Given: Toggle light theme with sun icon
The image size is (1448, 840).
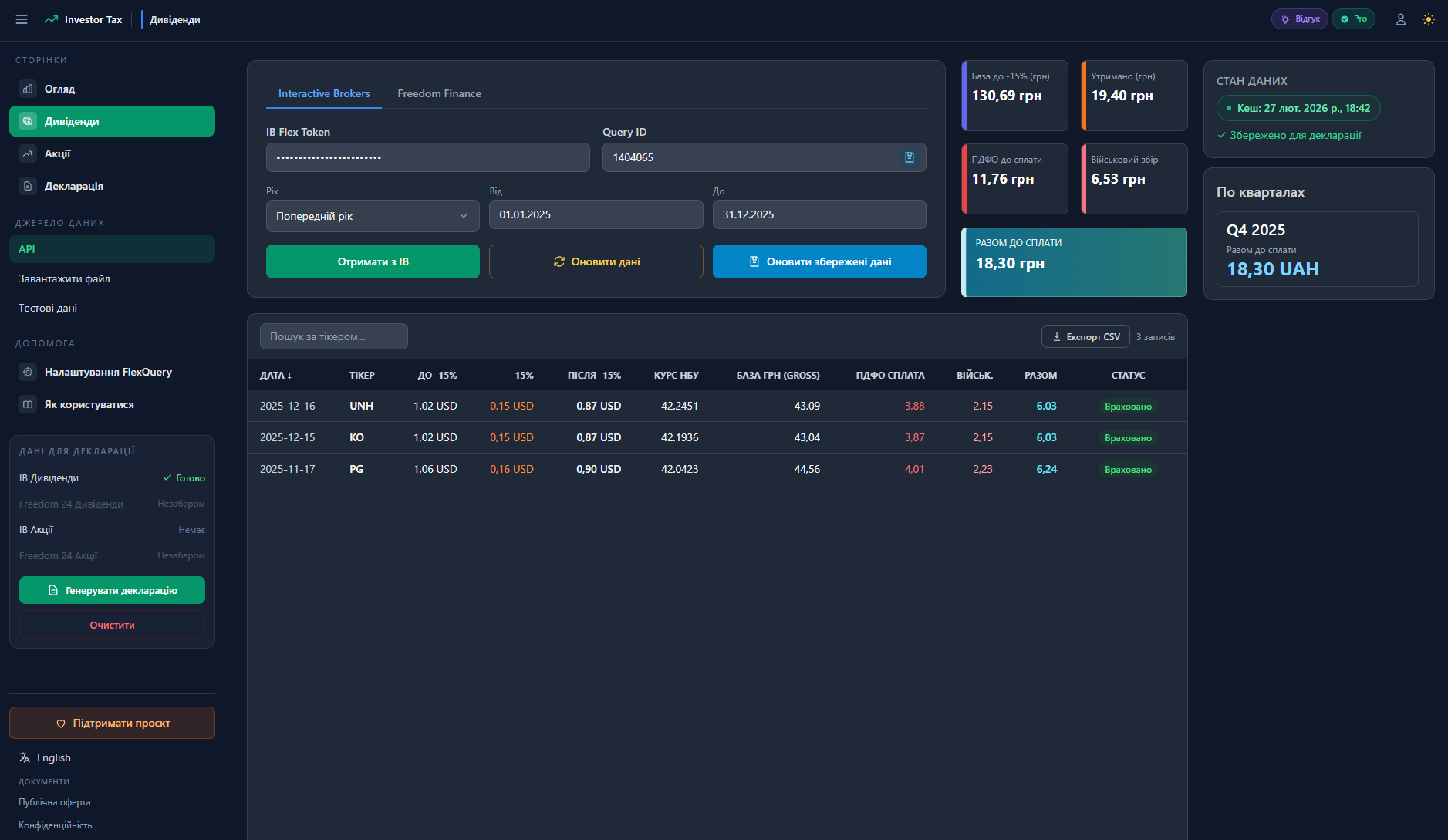Looking at the screenshot, I should point(1428,19).
